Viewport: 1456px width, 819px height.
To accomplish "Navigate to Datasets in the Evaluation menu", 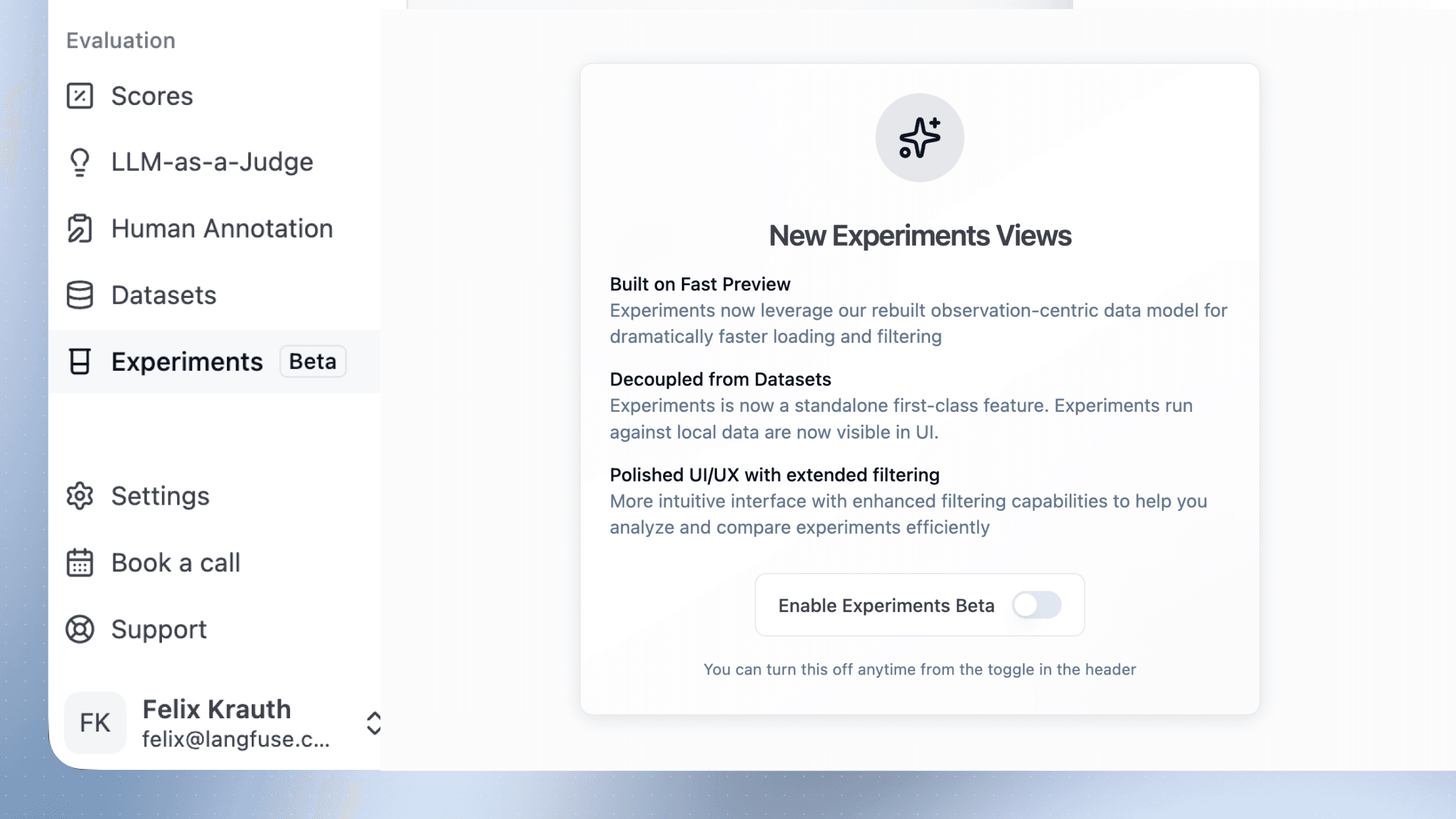I will [163, 295].
